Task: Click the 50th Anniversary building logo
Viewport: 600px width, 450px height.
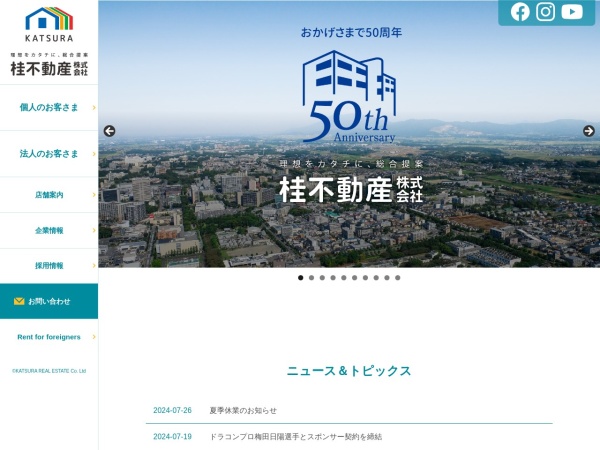Action: [349, 96]
